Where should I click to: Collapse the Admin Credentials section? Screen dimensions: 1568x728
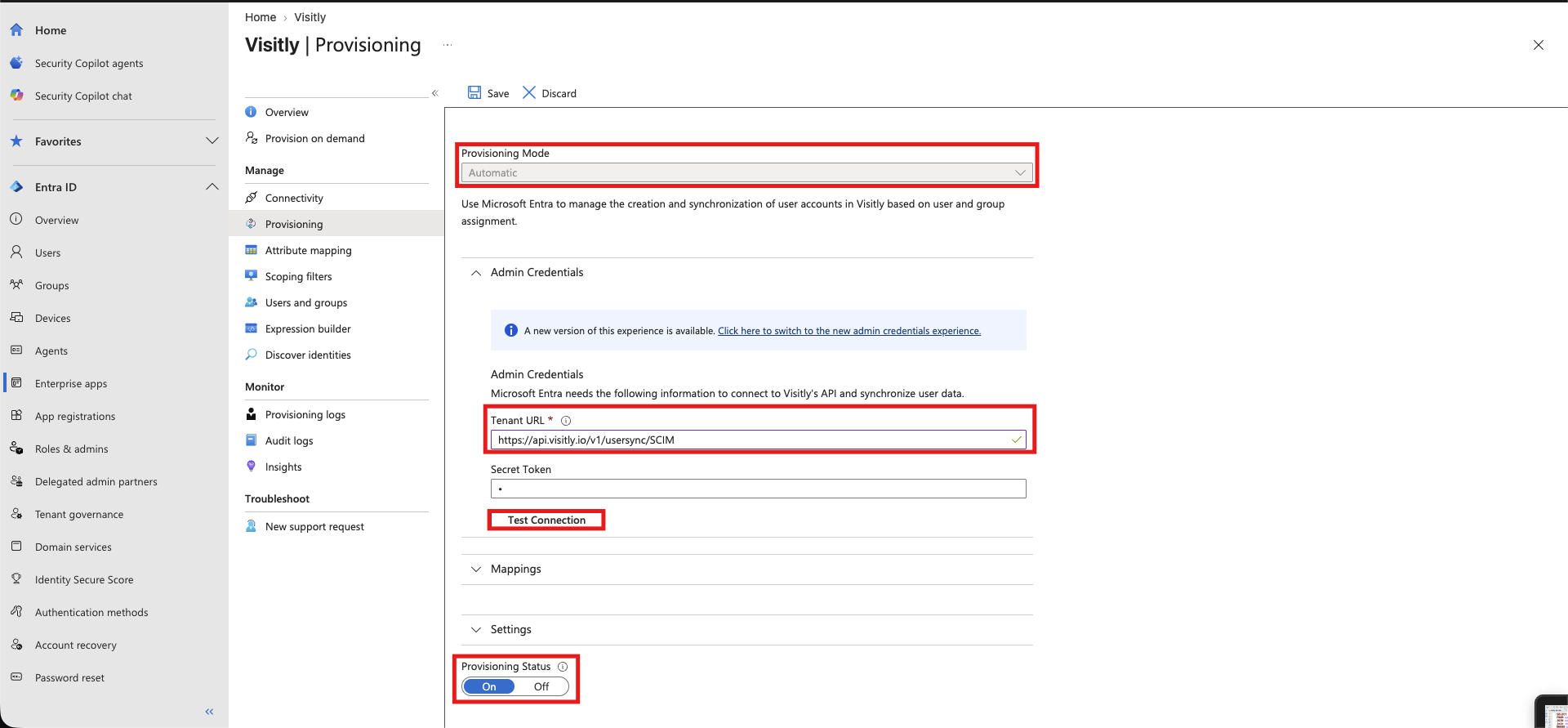pyautogui.click(x=476, y=273)
